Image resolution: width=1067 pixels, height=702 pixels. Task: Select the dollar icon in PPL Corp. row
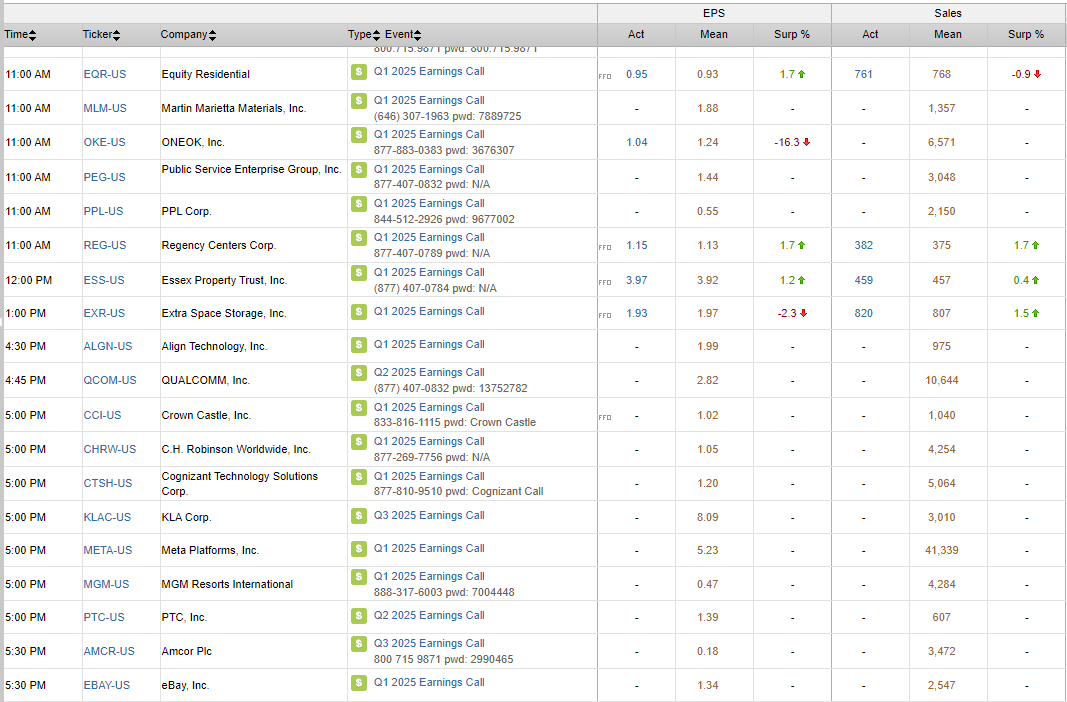[359, 203]
